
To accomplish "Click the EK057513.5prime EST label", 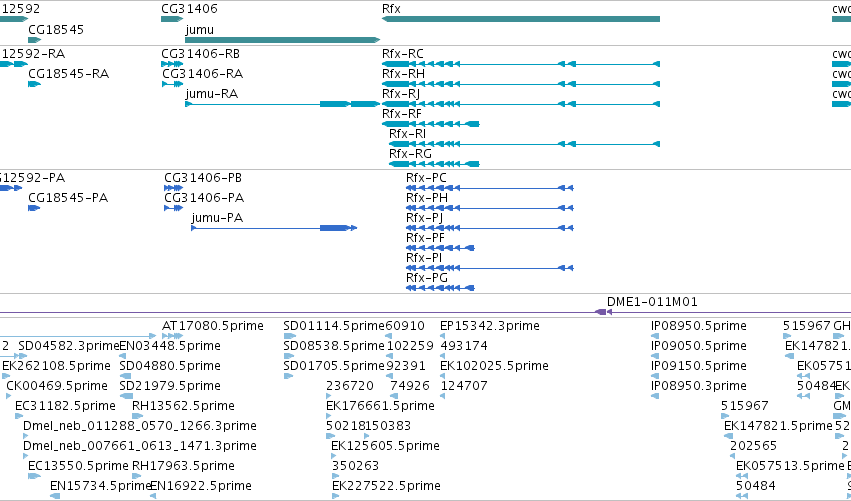I will pos(790,466).
